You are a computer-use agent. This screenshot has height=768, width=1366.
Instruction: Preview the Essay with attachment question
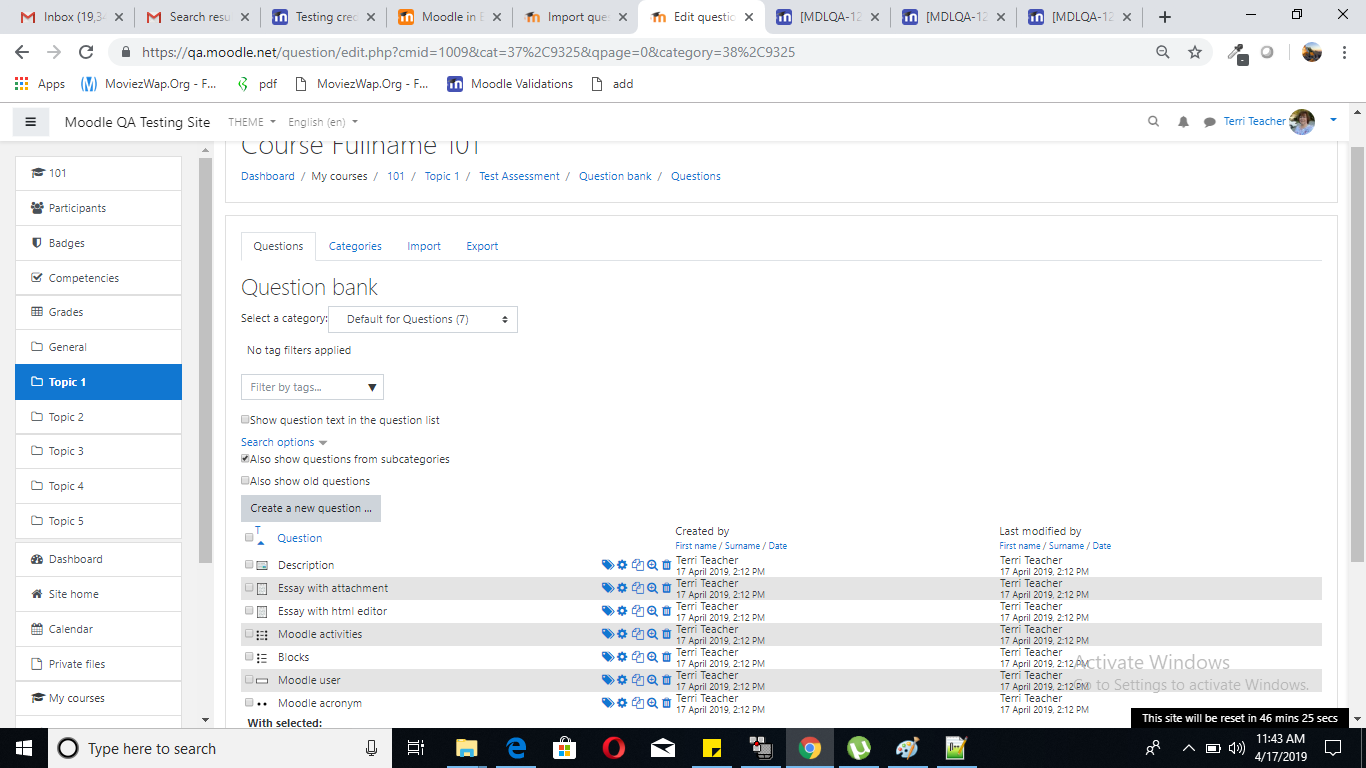pyautogui.click(x=652, y=588)
